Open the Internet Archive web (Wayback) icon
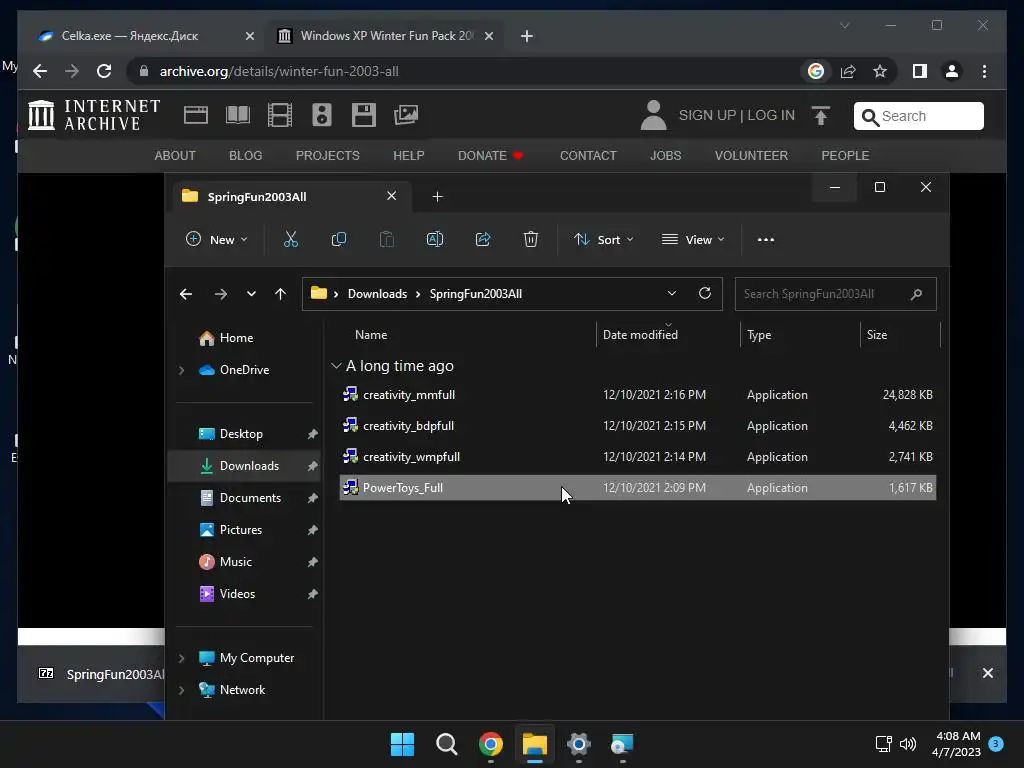 195,115
